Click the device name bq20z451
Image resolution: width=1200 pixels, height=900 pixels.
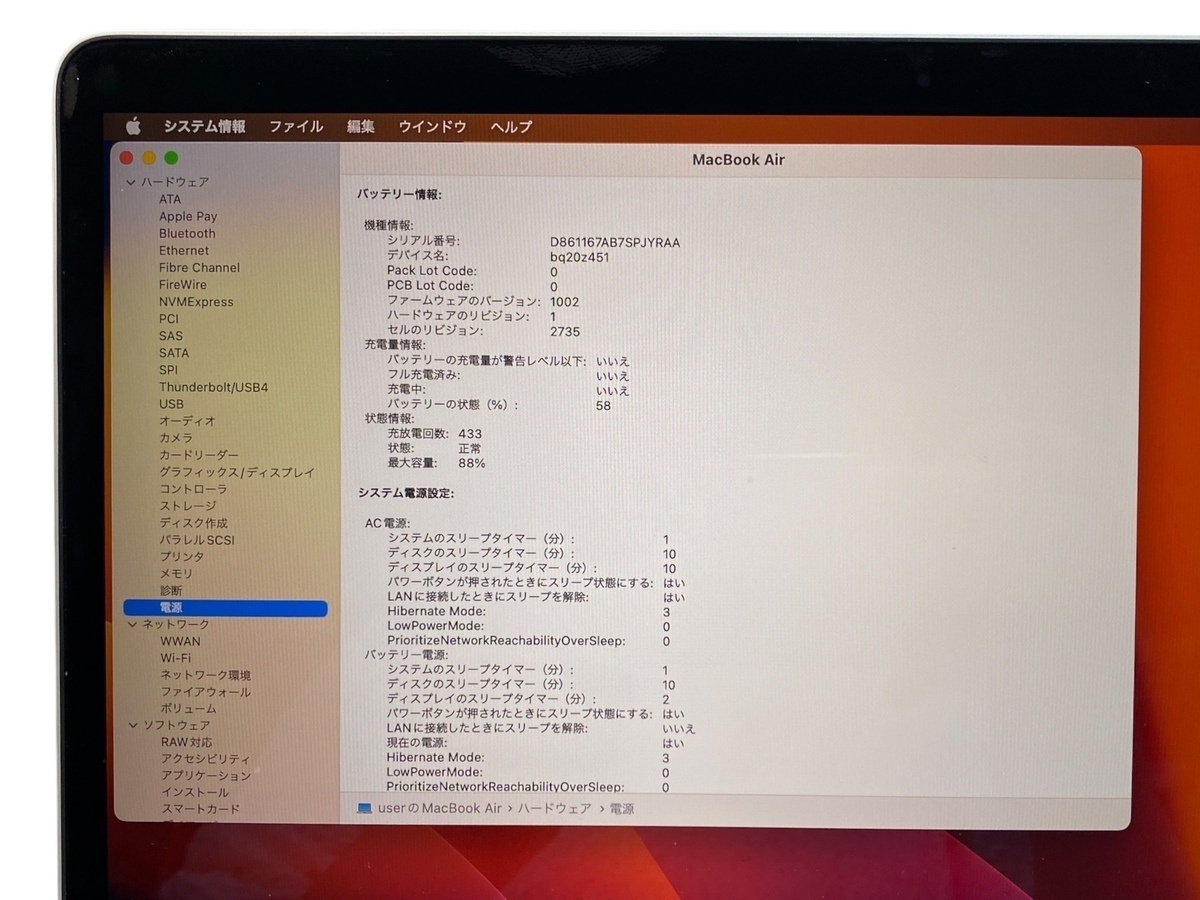tap(579, 257)
